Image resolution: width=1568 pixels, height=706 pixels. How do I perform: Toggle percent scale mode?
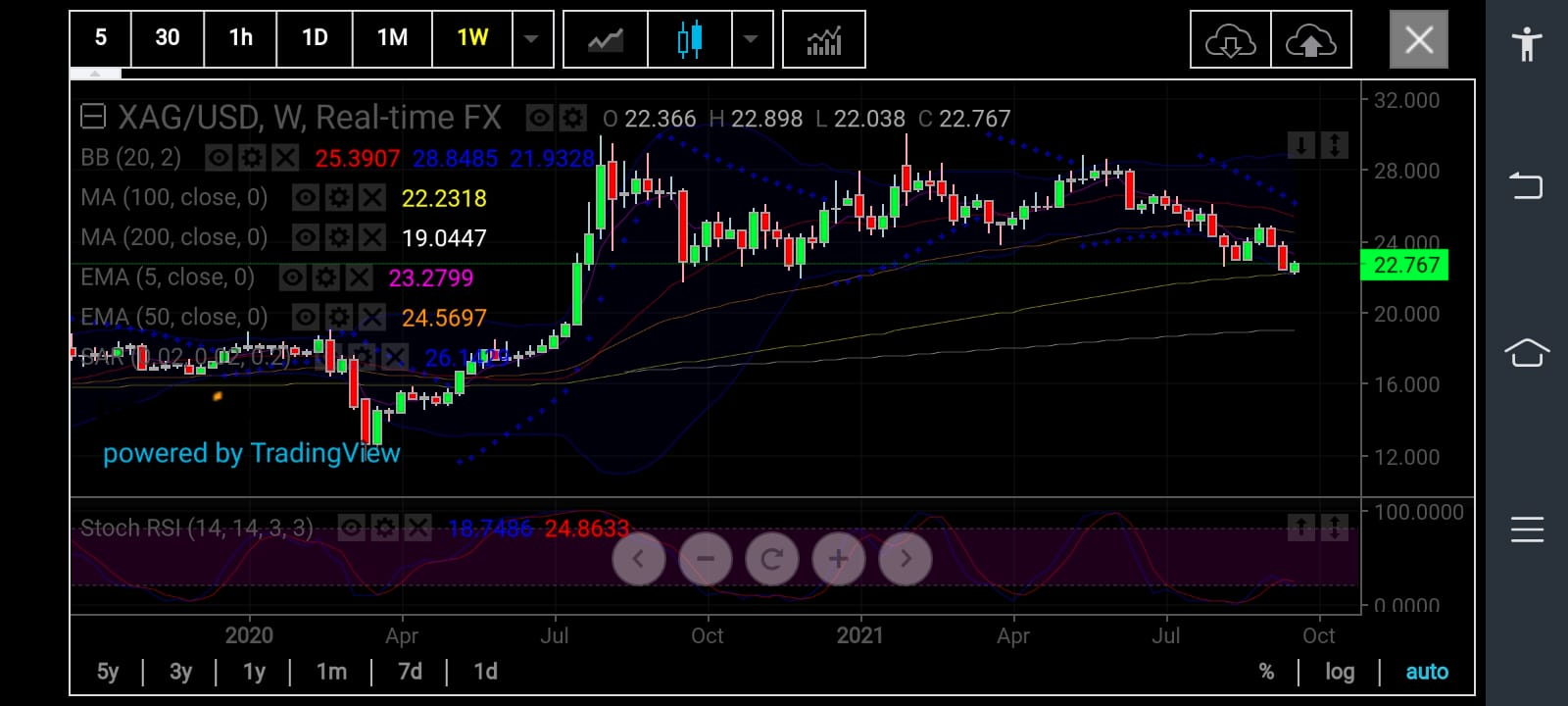tap(1266, 672)
